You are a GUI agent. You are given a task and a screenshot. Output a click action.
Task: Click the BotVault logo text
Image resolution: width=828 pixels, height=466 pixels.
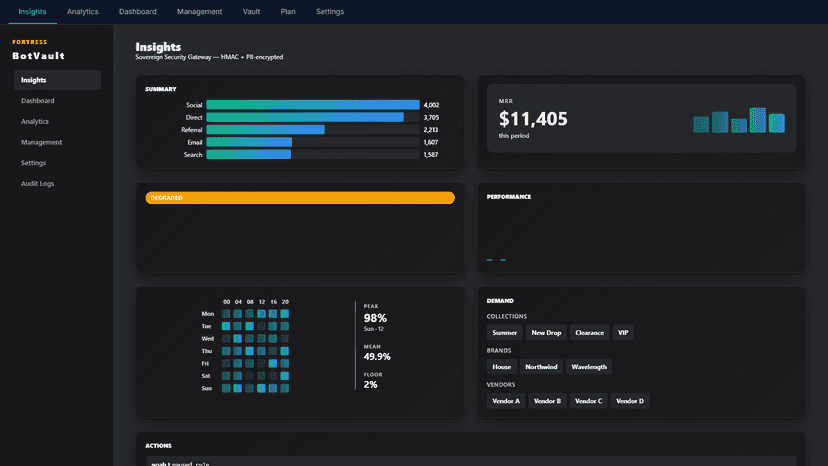tap(39, 55)
